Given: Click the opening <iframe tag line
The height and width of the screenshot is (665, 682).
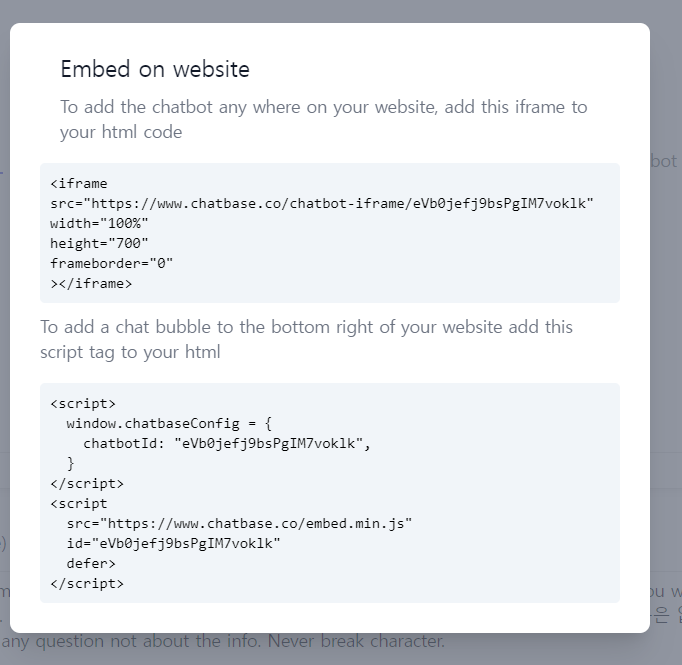Looking at the screenshot, I should (x=79, y=184).
